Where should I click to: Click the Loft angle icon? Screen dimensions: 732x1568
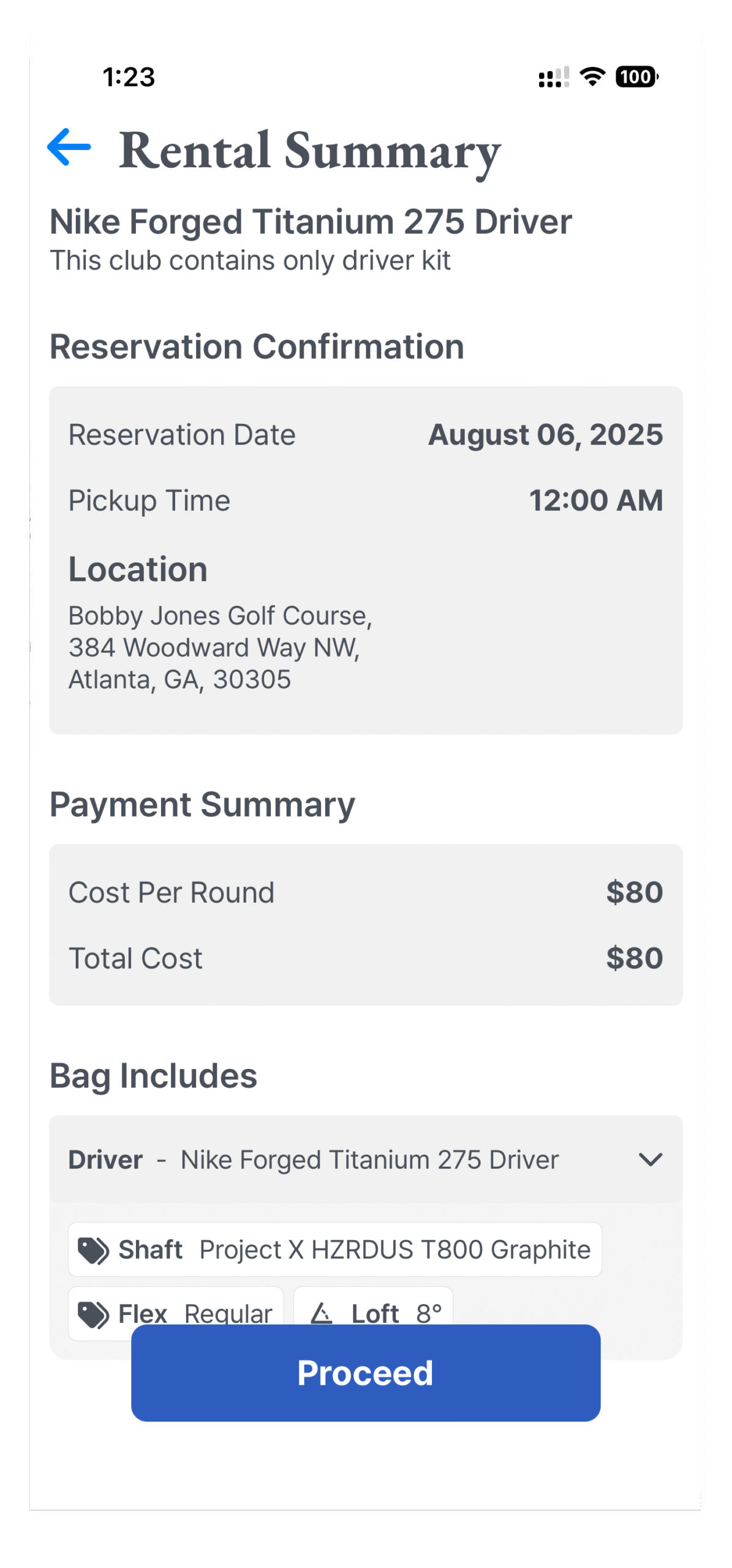click(x=322, y=1313)
